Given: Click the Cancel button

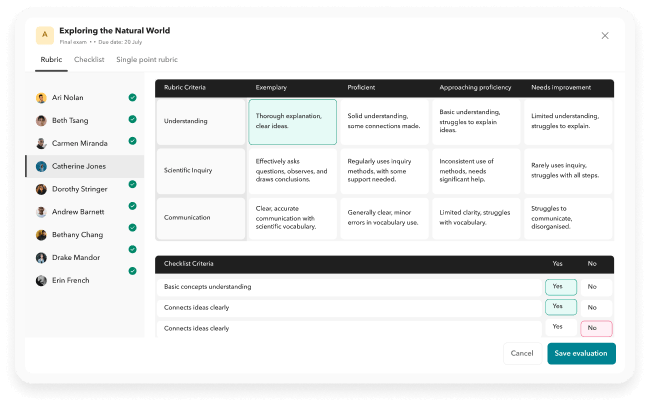Looking at the screenshot, I should coord(522,354).
